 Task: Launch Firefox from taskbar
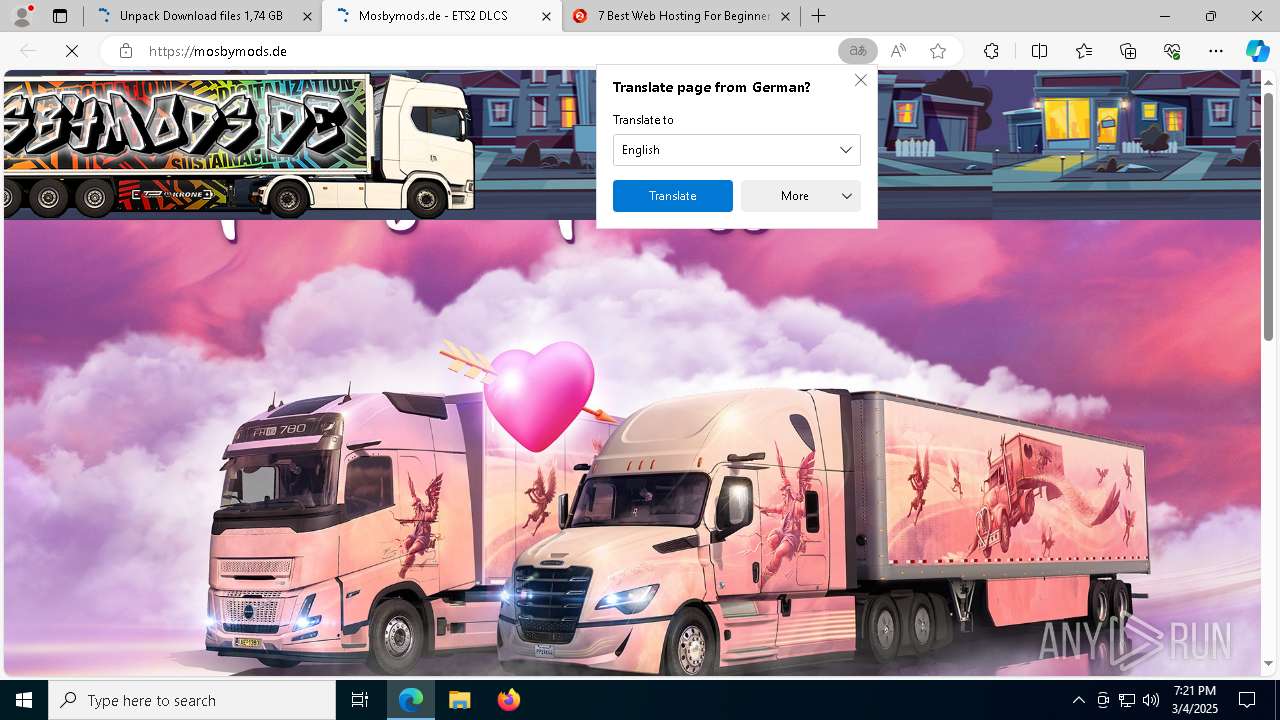click(509, 700)
